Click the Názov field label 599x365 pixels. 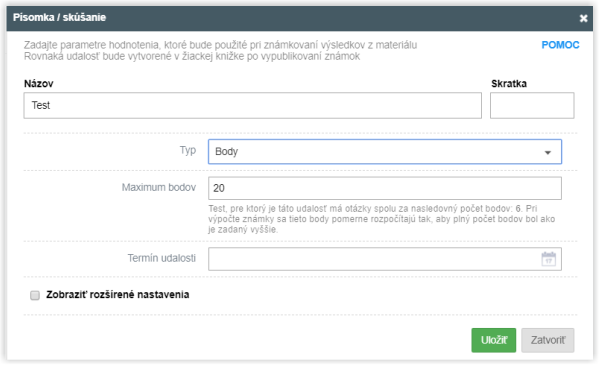point(39,84)
